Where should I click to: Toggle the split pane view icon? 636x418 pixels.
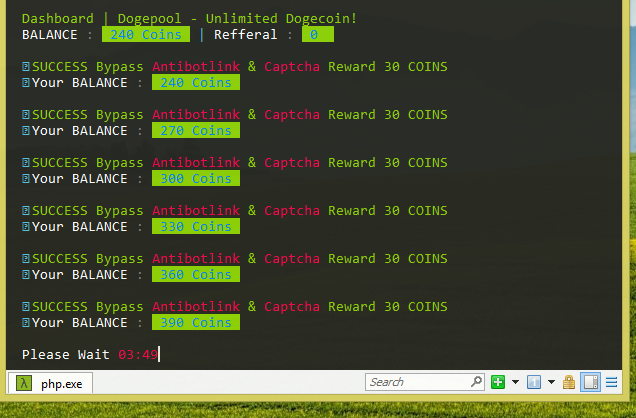[590, 382]
